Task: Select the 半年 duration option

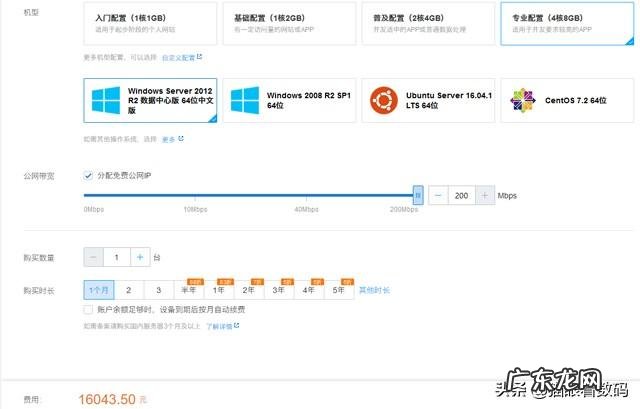Action: click(x=189, y=290)
